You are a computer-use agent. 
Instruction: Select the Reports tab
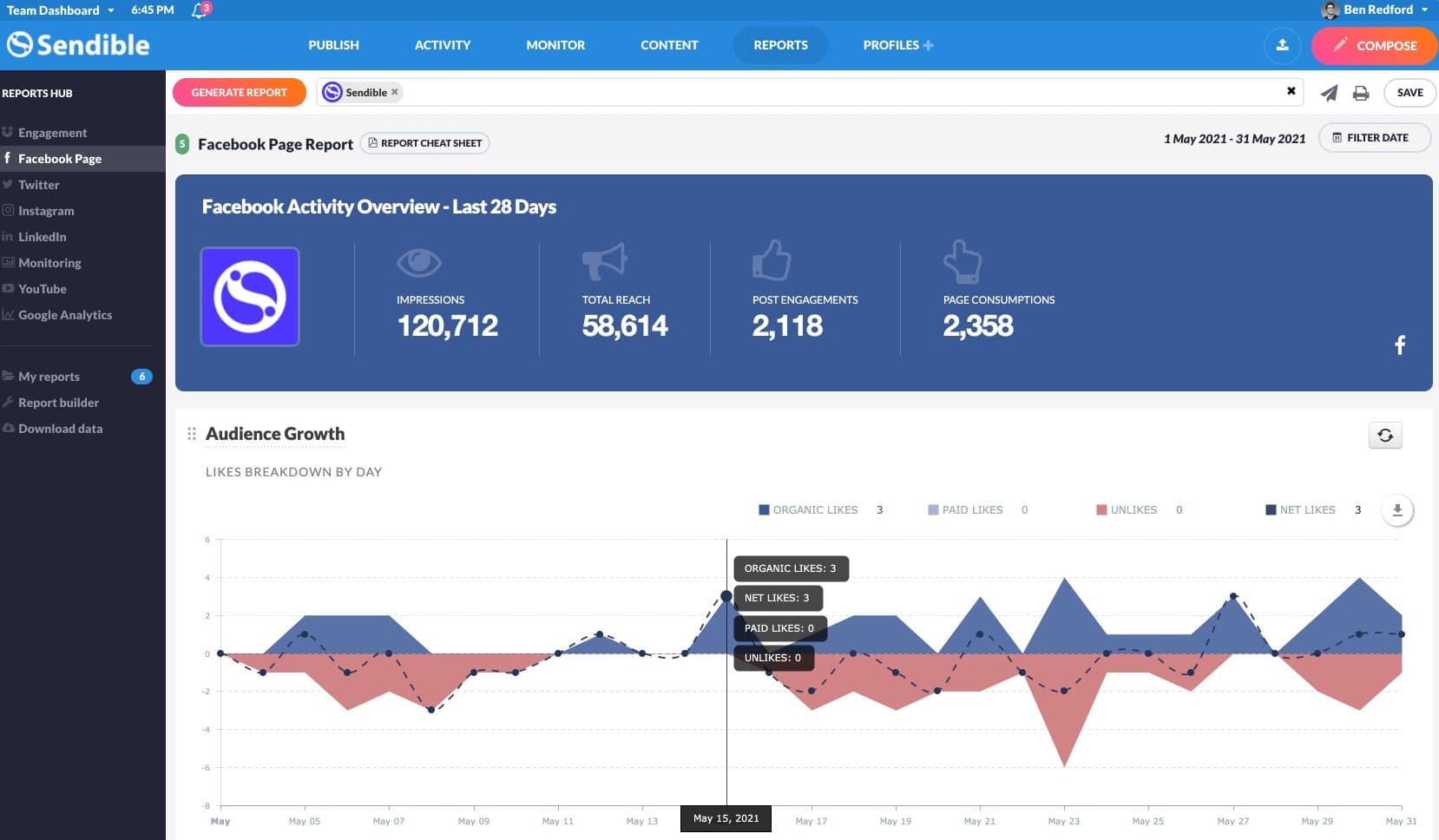point(780,45)
